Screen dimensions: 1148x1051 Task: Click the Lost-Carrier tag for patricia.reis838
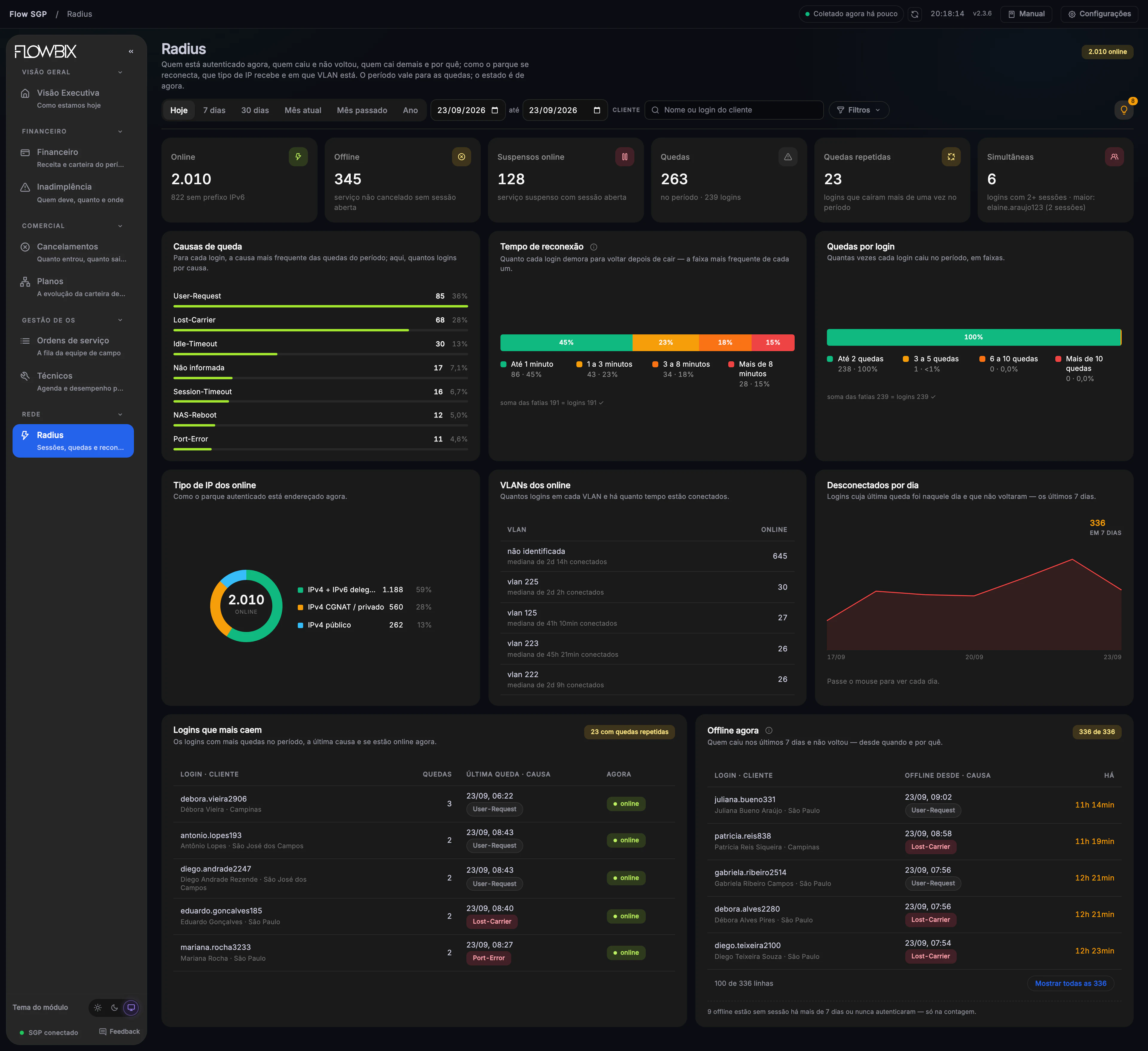(x=930, y=847)
